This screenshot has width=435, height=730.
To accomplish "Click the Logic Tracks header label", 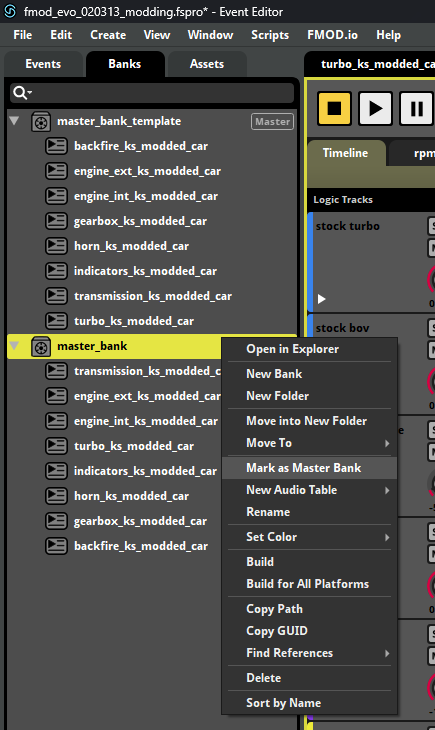I will [343, 200].
